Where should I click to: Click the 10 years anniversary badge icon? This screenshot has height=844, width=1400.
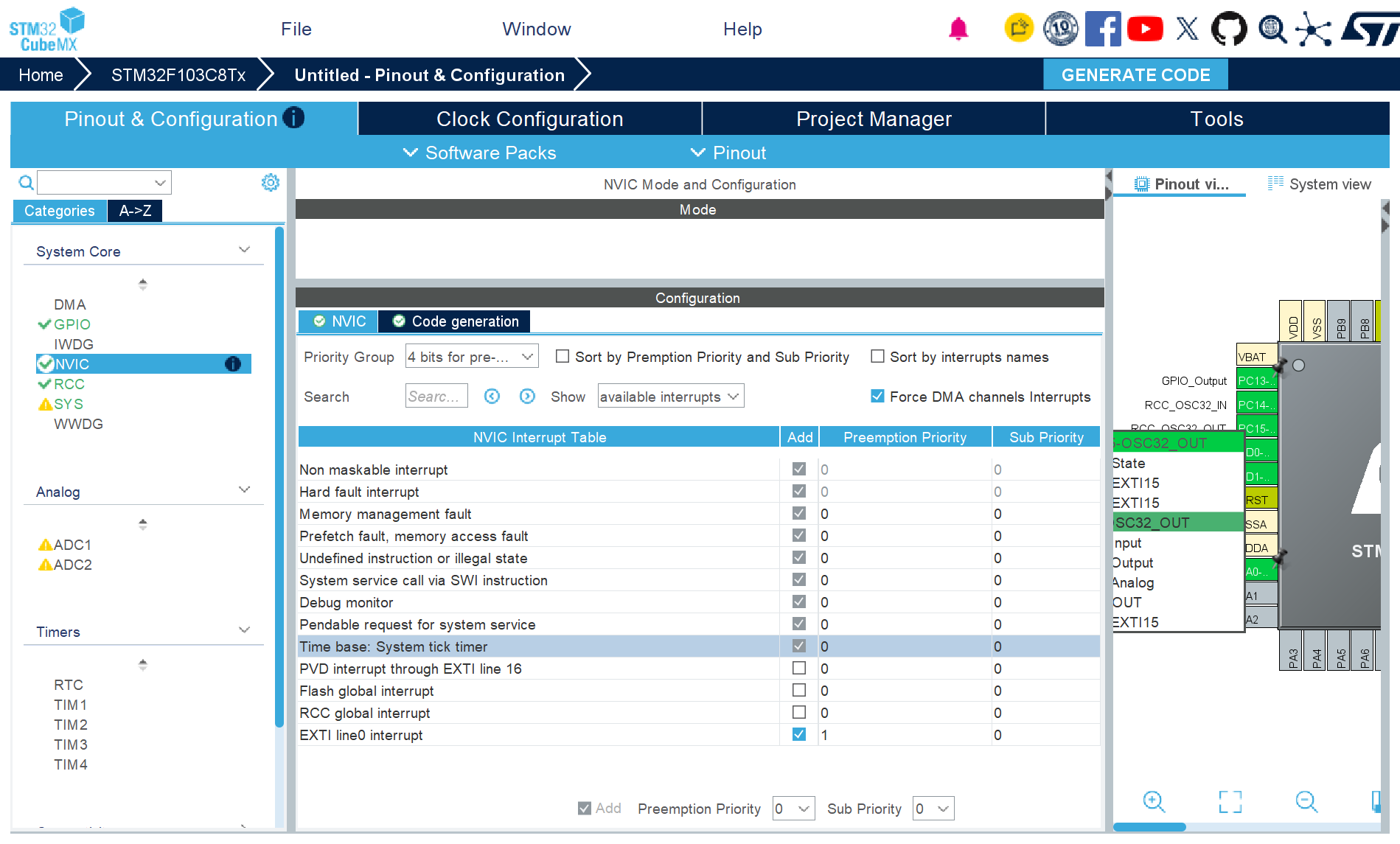(x=1061, y=29)
